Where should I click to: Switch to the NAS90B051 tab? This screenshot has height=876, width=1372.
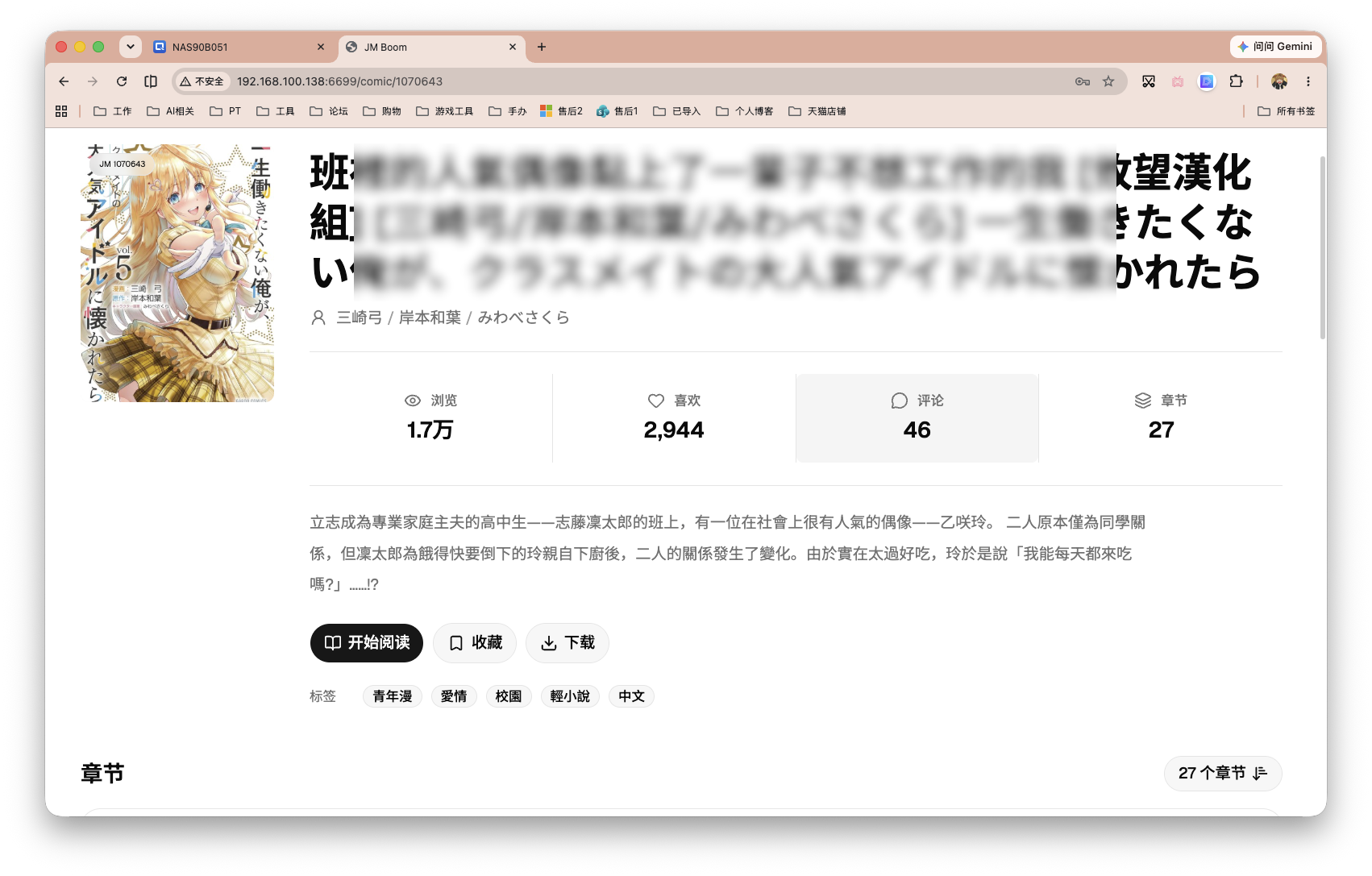point(239,47)
